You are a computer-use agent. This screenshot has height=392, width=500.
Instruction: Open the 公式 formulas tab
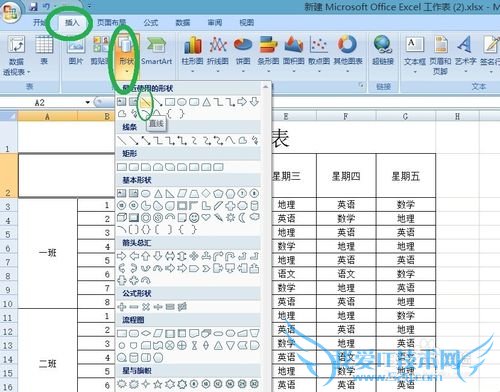click(151, 22)
